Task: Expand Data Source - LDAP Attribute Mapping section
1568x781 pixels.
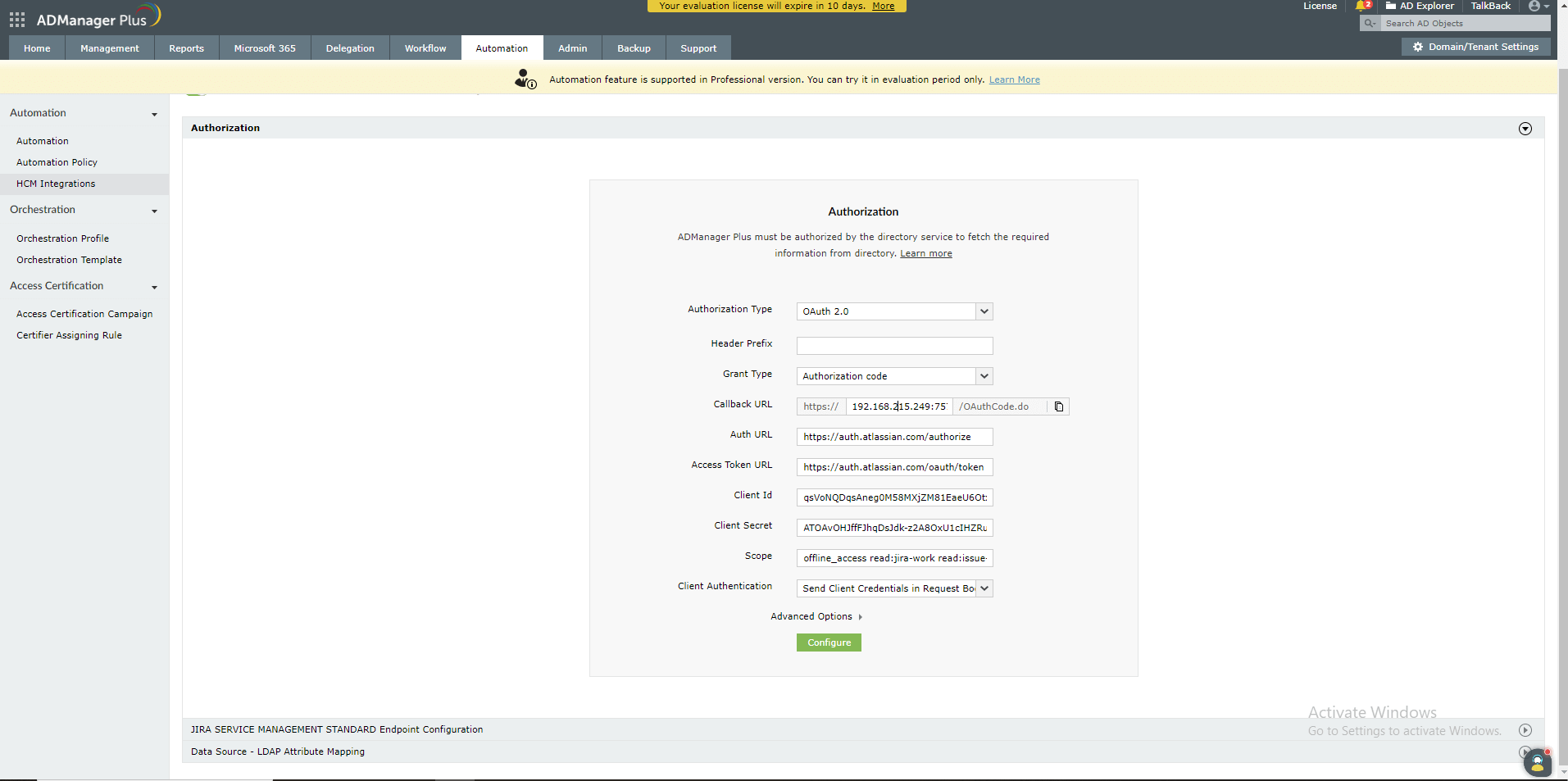Action: (x=1525, y=751)
